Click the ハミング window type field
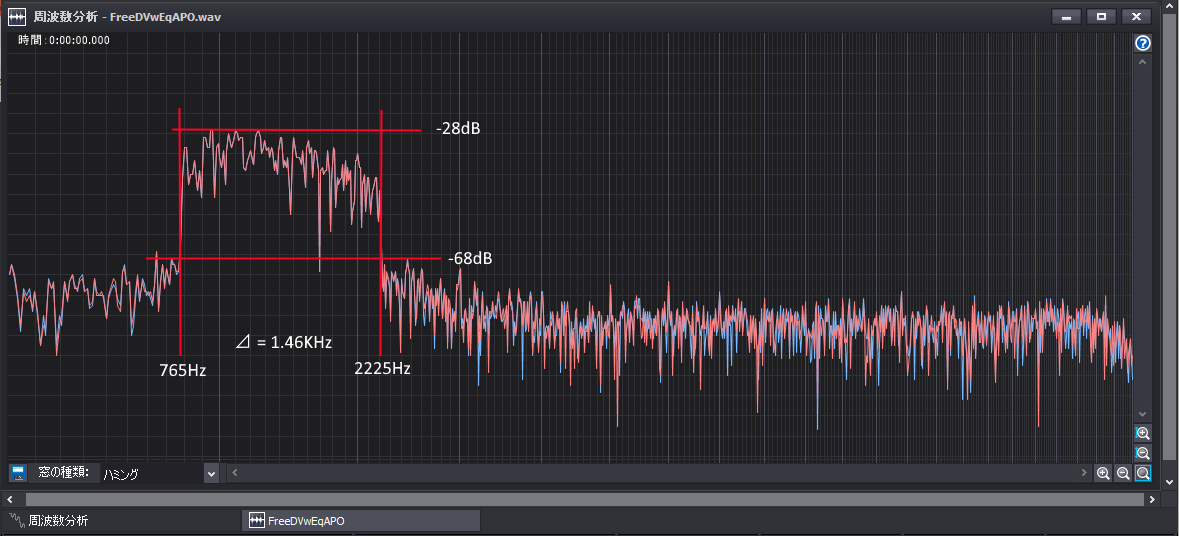The image size is (1179, 536). (151, 474)
